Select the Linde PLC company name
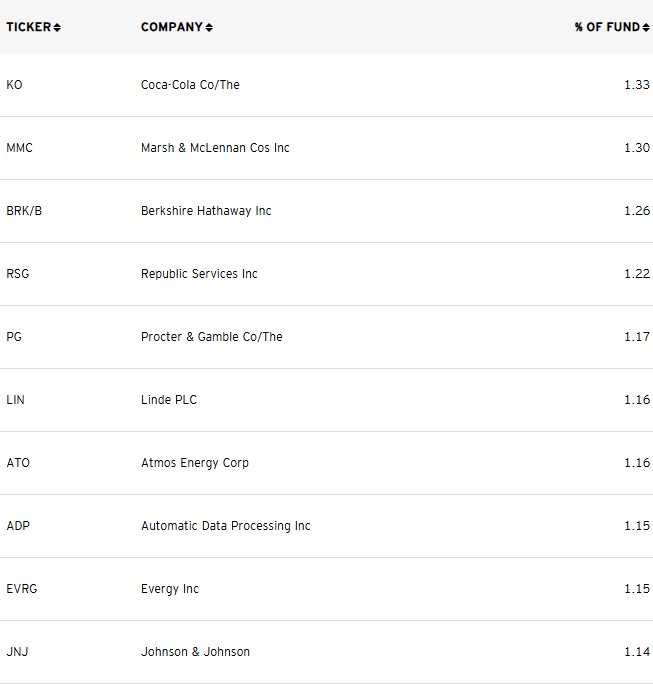 169,400
